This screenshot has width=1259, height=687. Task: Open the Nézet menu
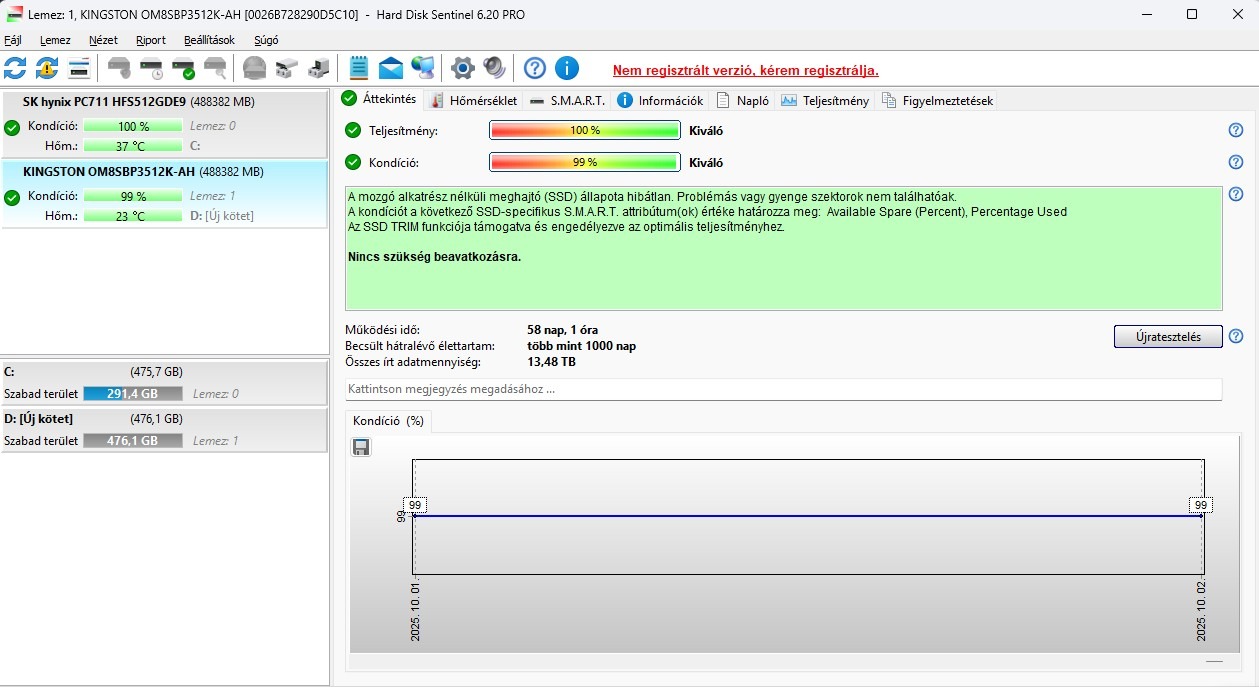103,40
